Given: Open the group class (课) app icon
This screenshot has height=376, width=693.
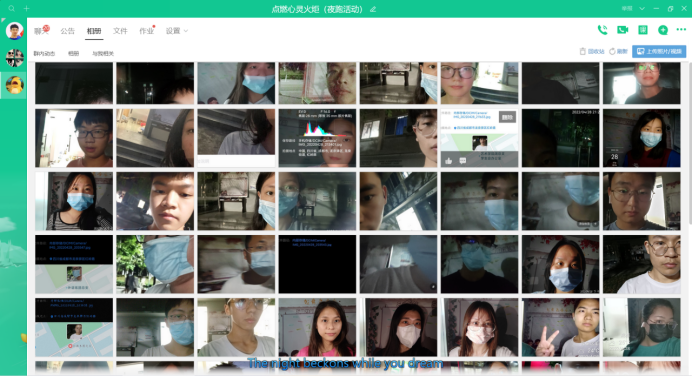Looking at the screenshot, I should [x=643, y=30].
